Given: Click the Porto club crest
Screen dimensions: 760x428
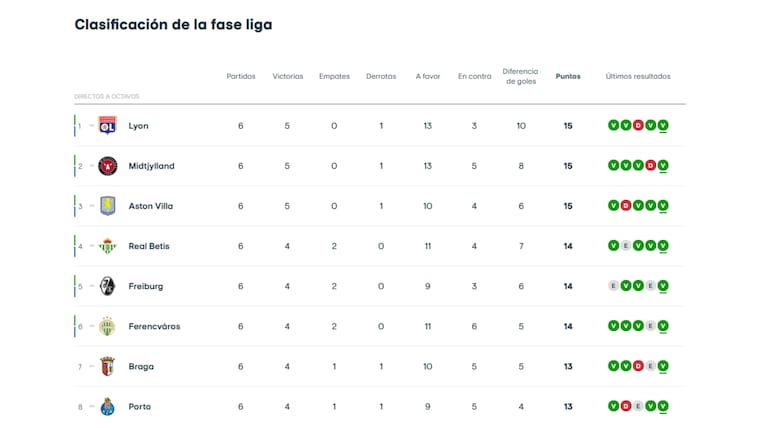Looking at the screenshot, I should point(107,406).
